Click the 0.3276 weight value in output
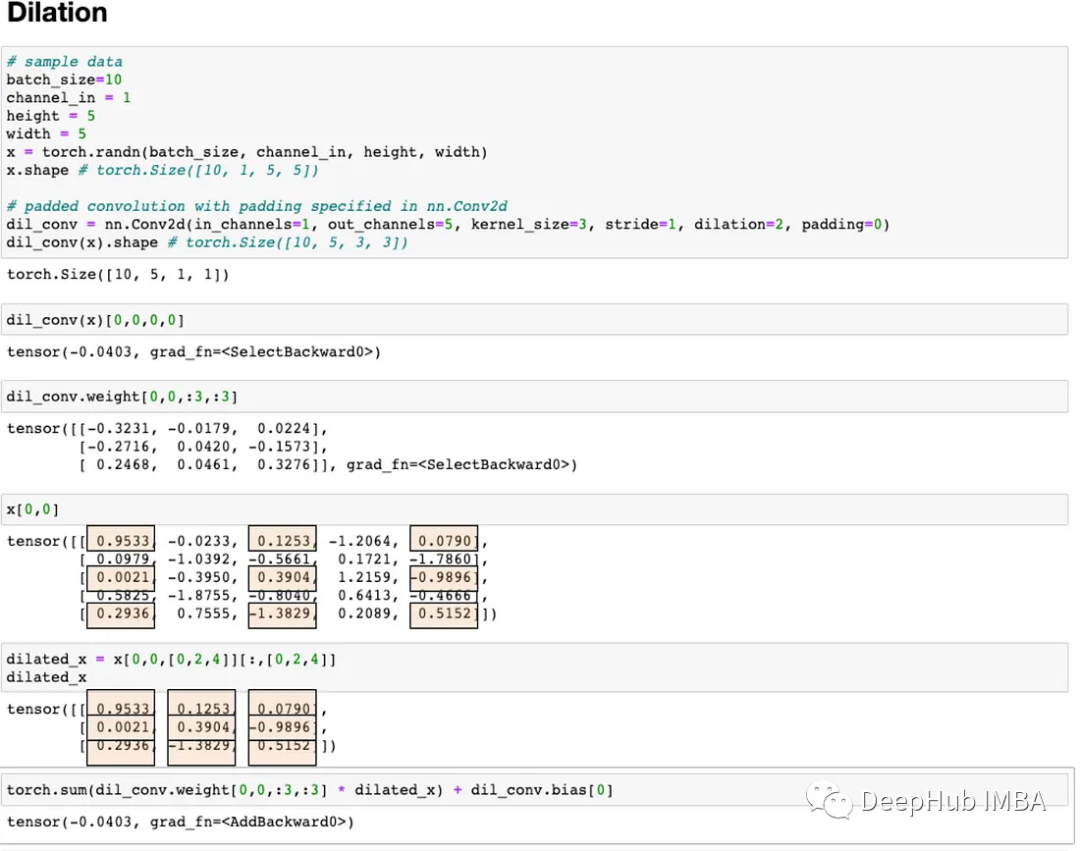Image resolution: width=1080 pixels, height=851 pixels. tap(284, 465)
